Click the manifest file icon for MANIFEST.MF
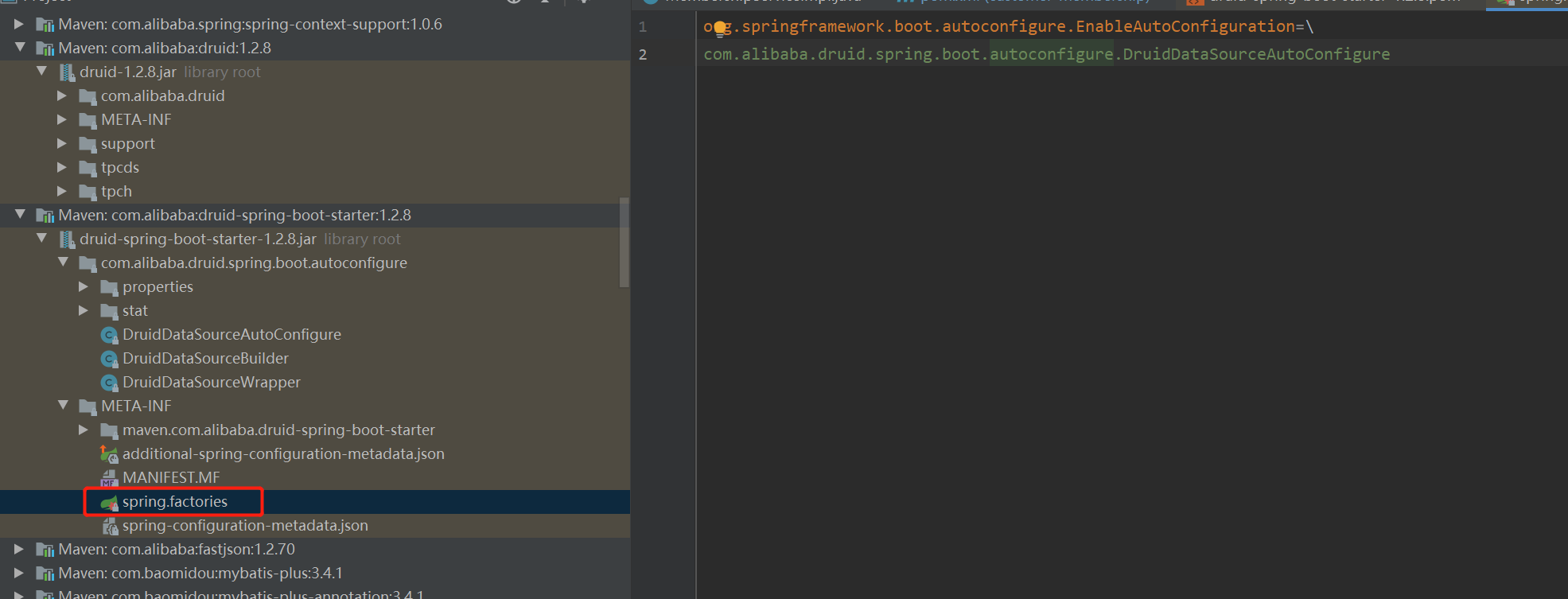Screen dimensions: 1568x599 point(109,478)
